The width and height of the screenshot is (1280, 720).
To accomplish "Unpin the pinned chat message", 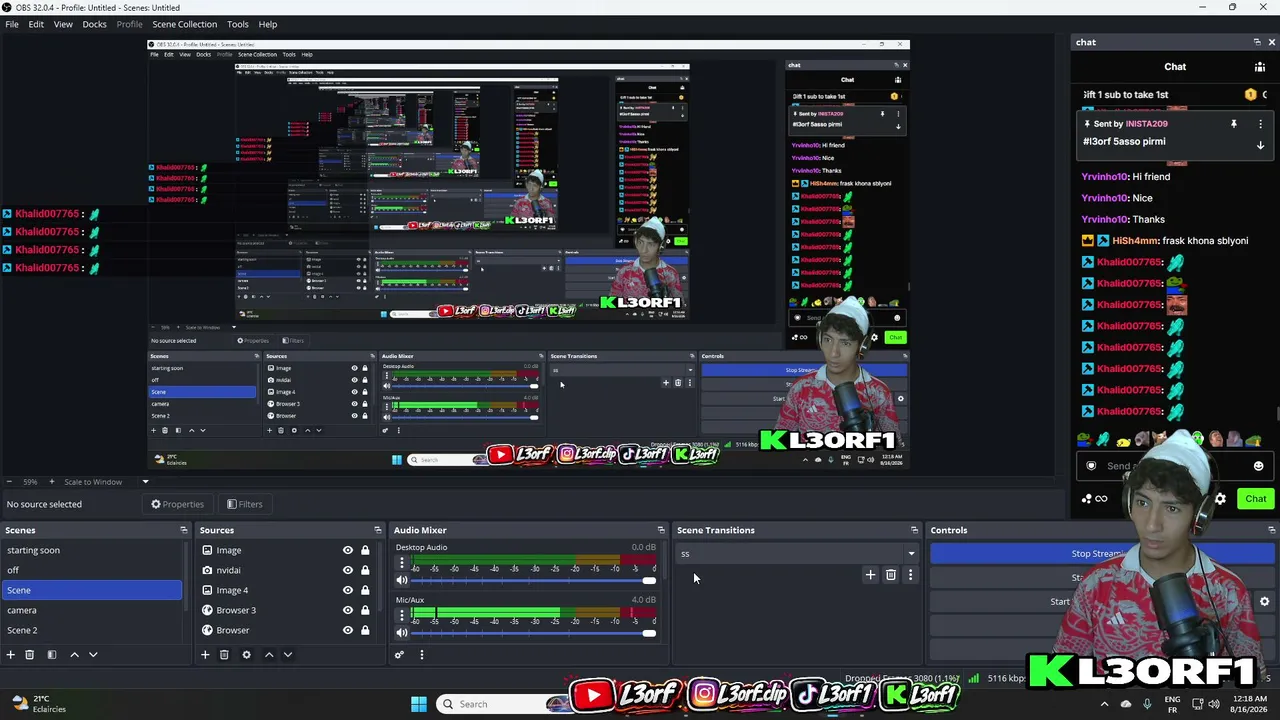I will point(1234,124).
